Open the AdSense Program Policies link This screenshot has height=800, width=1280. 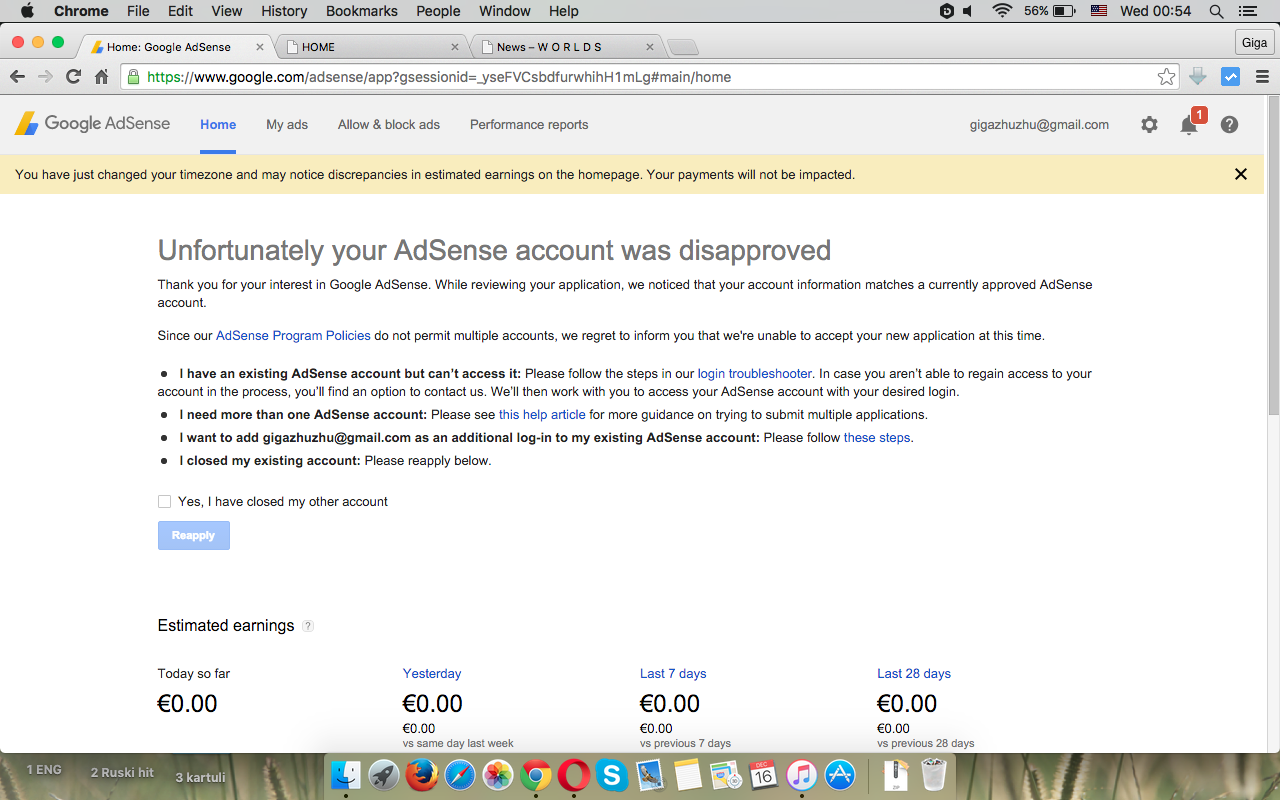293,336
